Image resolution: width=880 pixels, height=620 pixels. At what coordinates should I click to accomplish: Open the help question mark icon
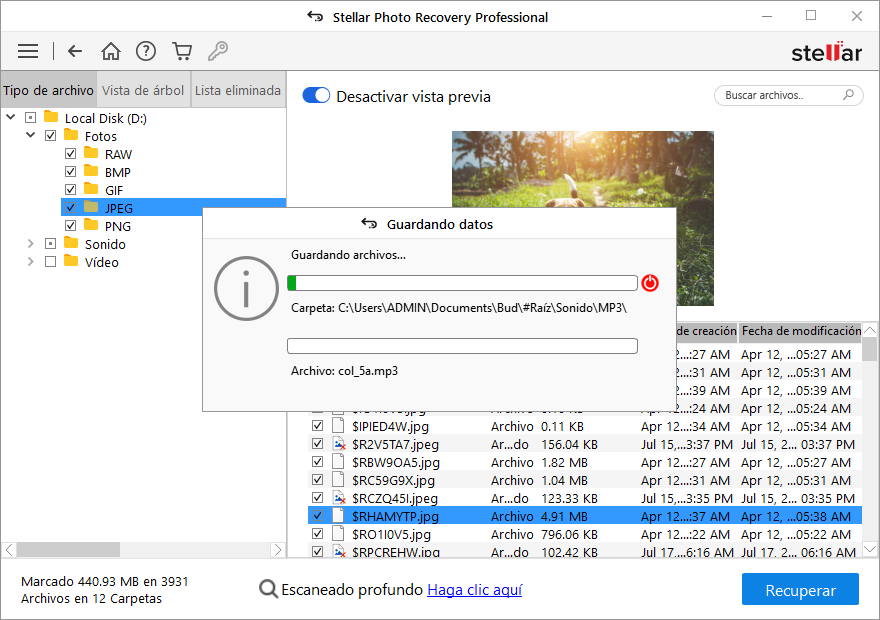tap(146, 51)
